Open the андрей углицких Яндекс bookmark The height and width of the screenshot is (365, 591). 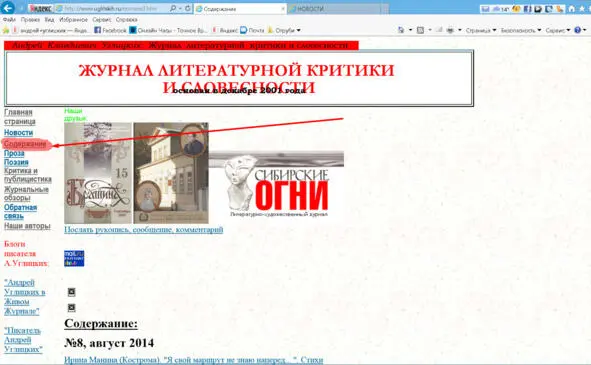[51, 30]
